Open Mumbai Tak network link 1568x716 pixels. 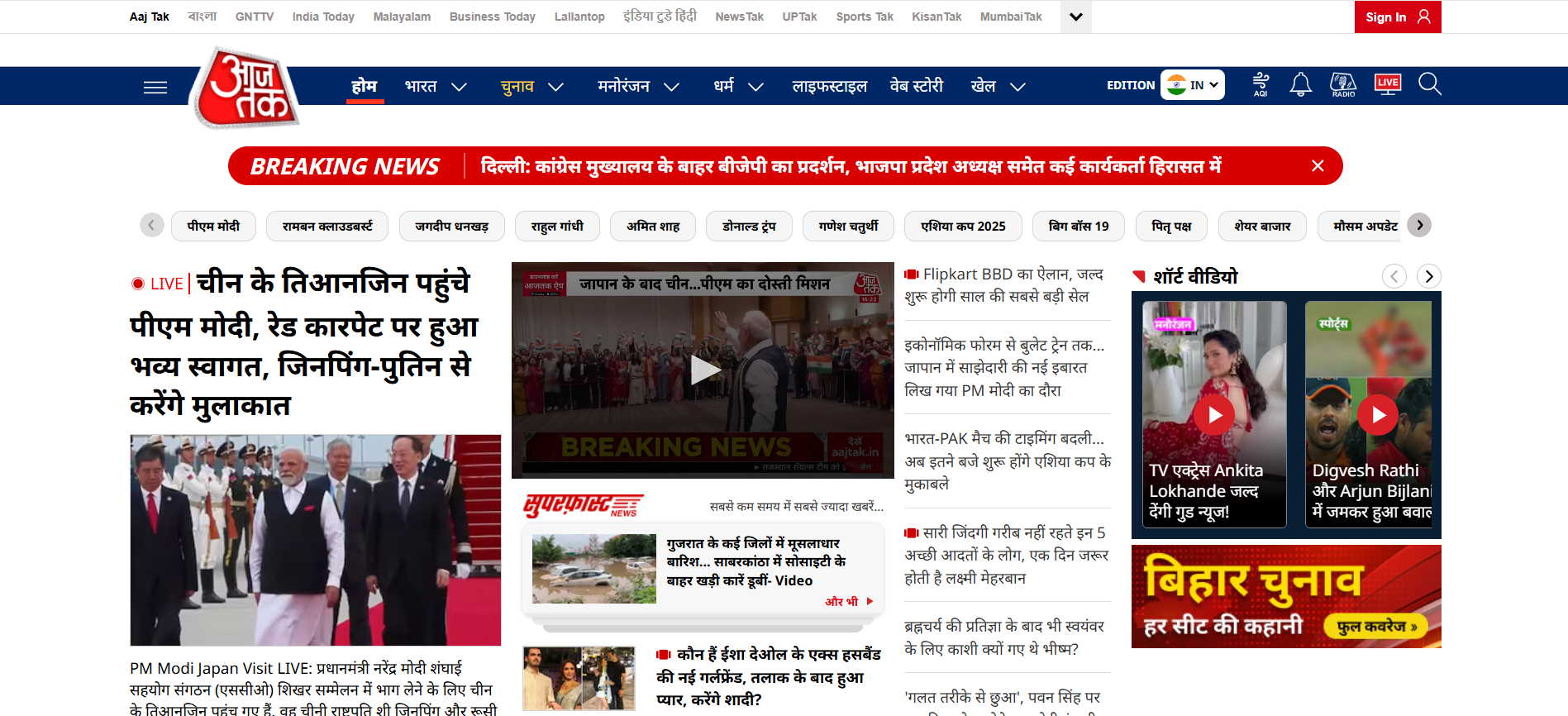coord(1011,17)
